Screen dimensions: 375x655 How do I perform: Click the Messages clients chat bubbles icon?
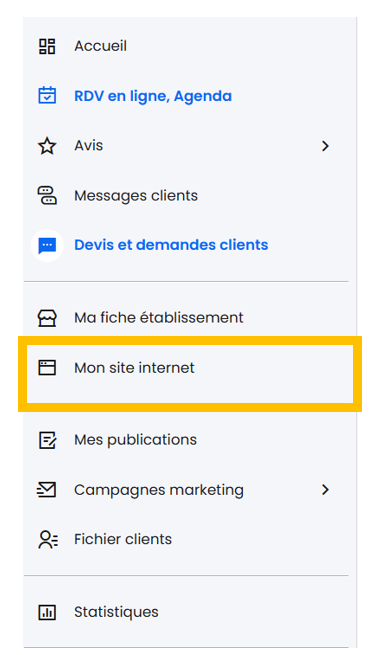[47, 195]
